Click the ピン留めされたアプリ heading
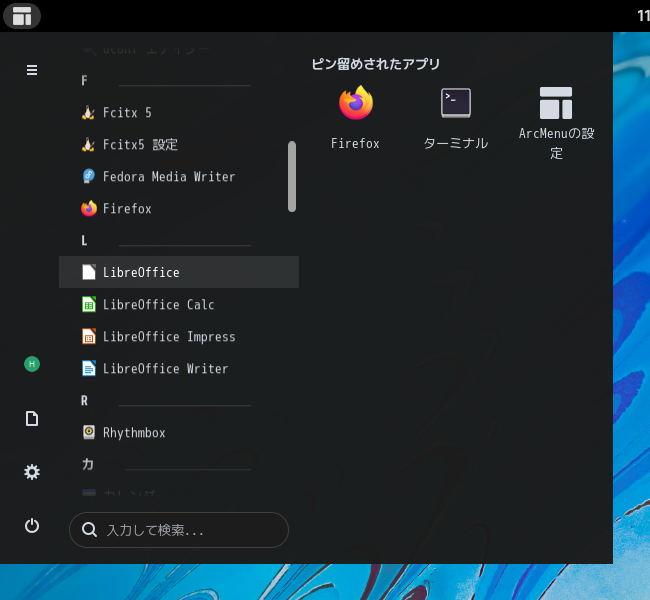The height and width of the screenshot is (600, 650). pyautogui.click(x=375, y=64)
